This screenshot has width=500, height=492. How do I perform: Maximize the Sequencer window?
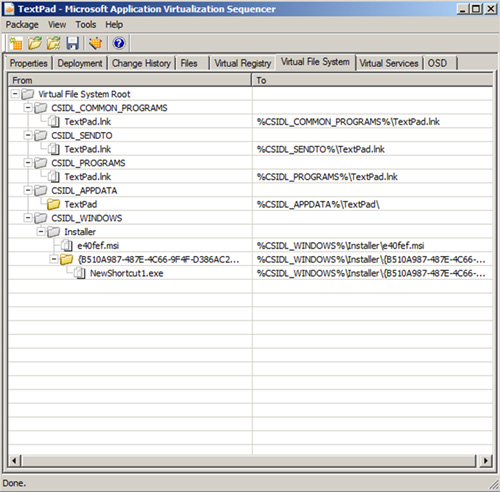[x=476, y=9]
